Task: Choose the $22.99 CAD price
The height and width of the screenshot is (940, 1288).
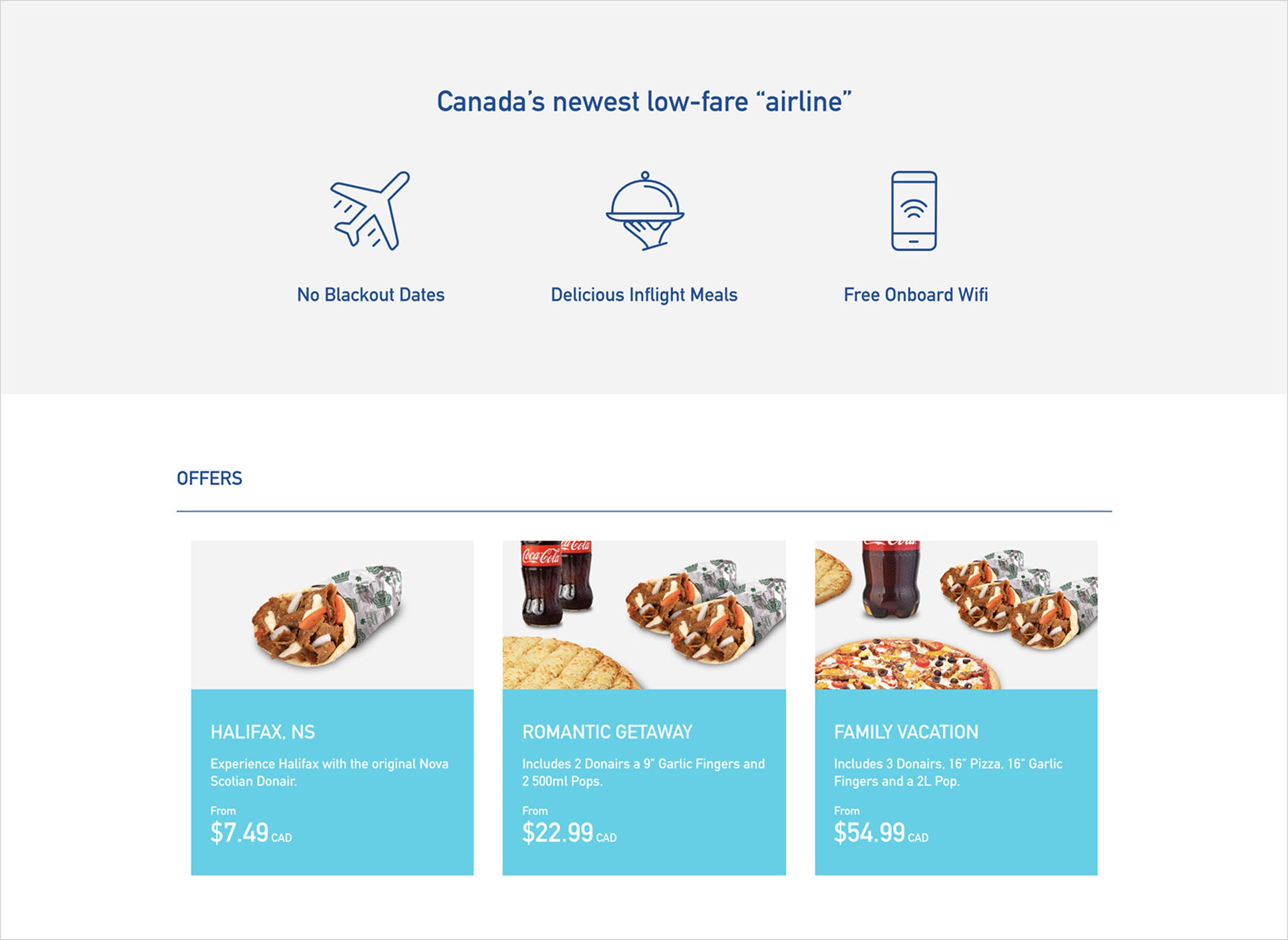Action: tap(569, 832)
